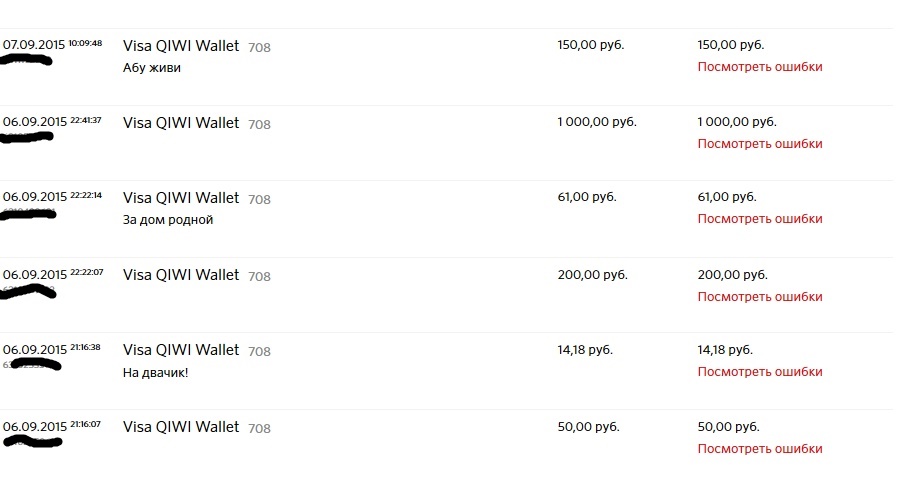Click the date 07.09.2015 in first row
Screen dimensions: 905x480
(x=34, y=45)
